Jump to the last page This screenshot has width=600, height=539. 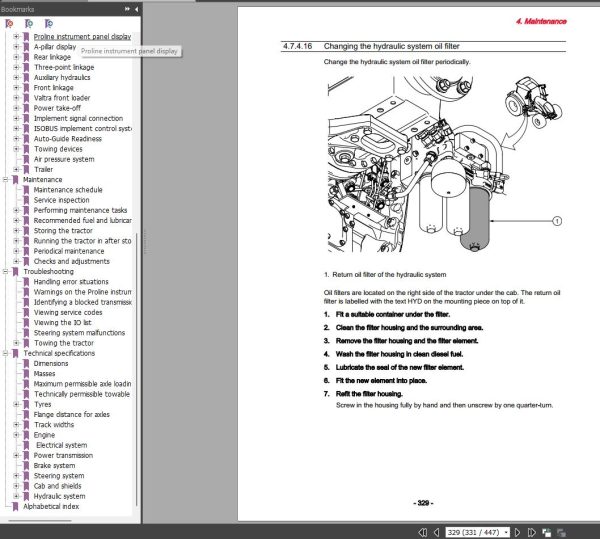pyautogui.click(x=532, y=532)
